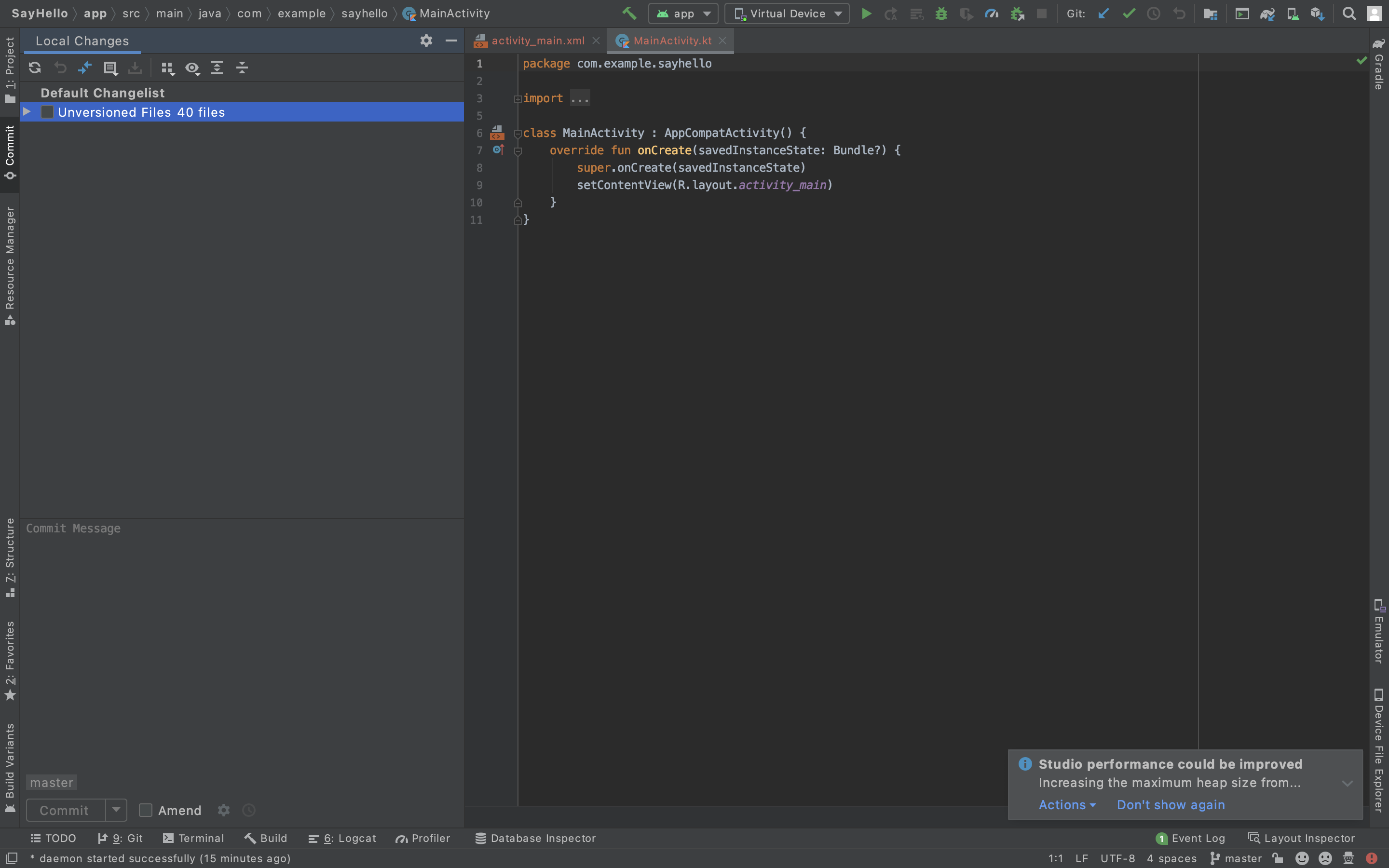
Task: Click Show Diff icon in Local Changes toolbar
Action: 85,68
